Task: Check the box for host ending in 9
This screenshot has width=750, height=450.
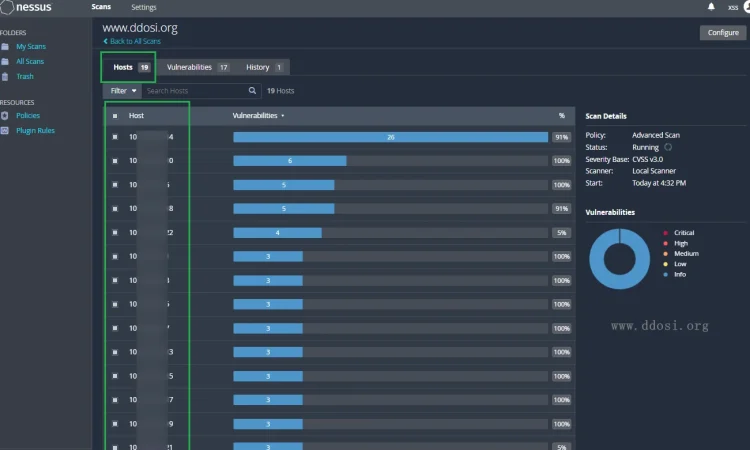Action: (x=115, y=424)
